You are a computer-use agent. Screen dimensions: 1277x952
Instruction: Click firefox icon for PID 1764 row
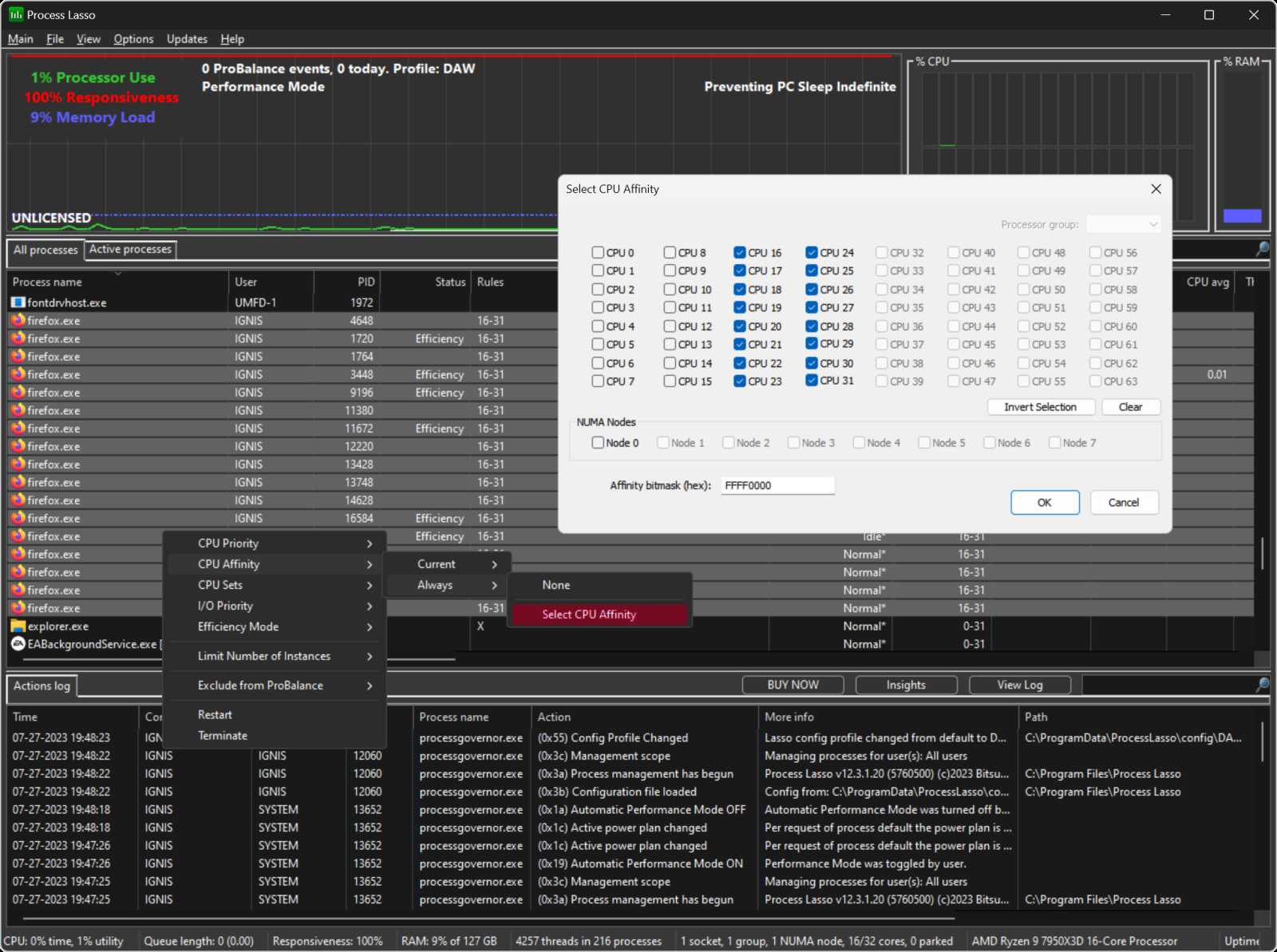(x=18, y=356)
